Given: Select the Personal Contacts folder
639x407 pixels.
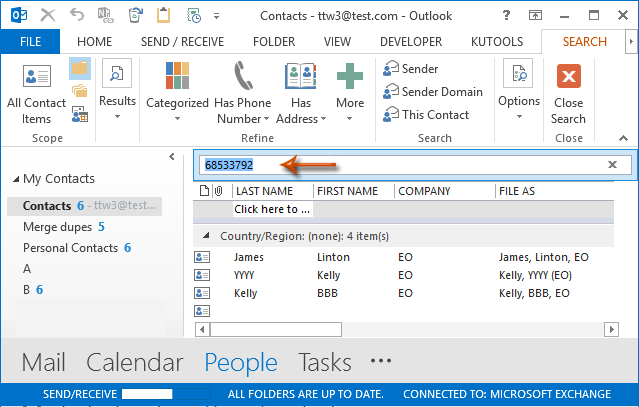Looking at the screenshot, I should coord(70,248).
